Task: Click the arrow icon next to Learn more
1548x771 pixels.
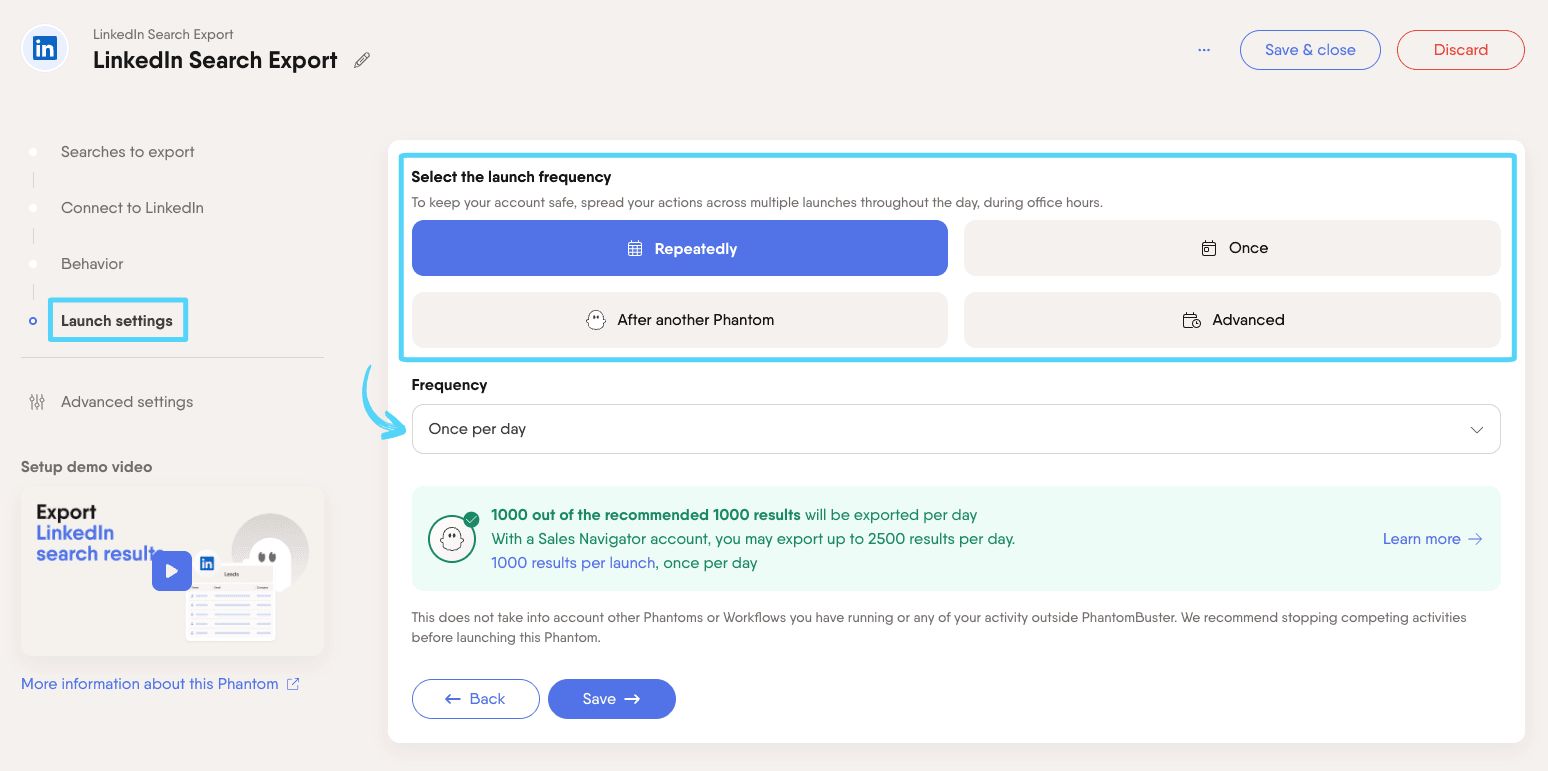Action: (1476, 539)
